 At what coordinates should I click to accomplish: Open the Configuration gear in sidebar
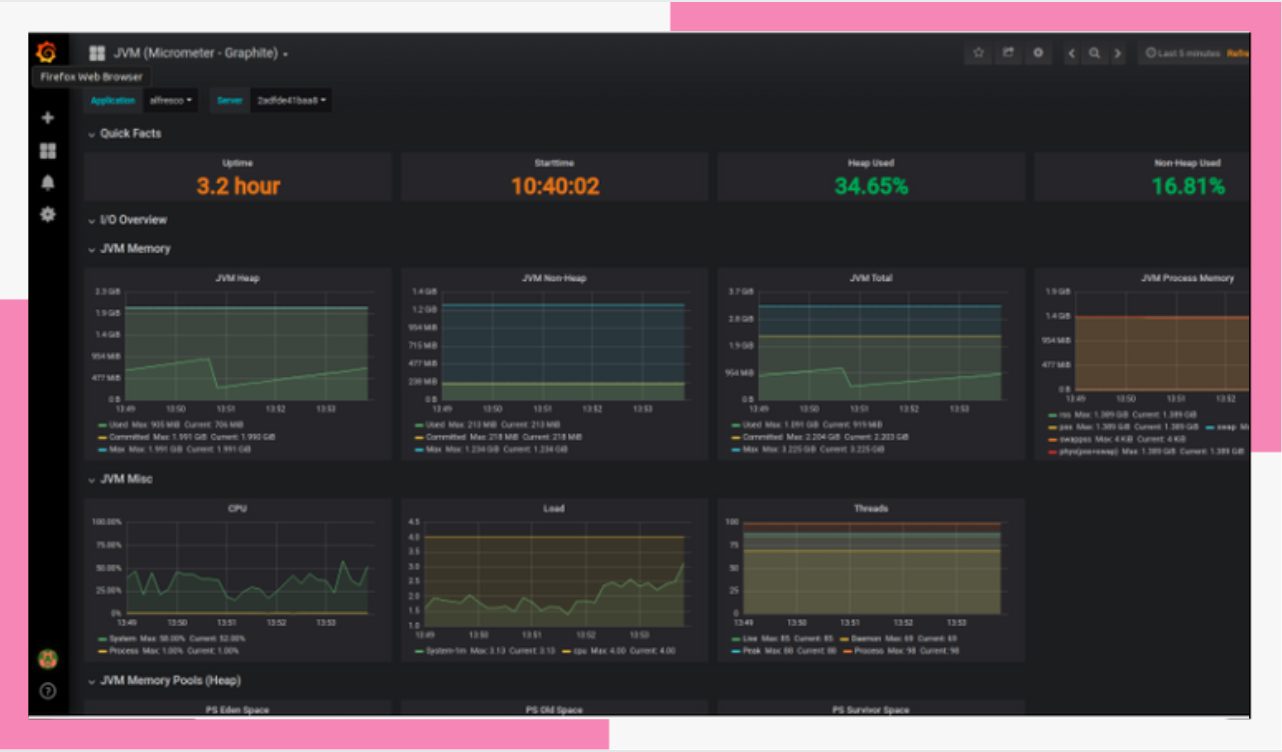click(x=47, y=214)
